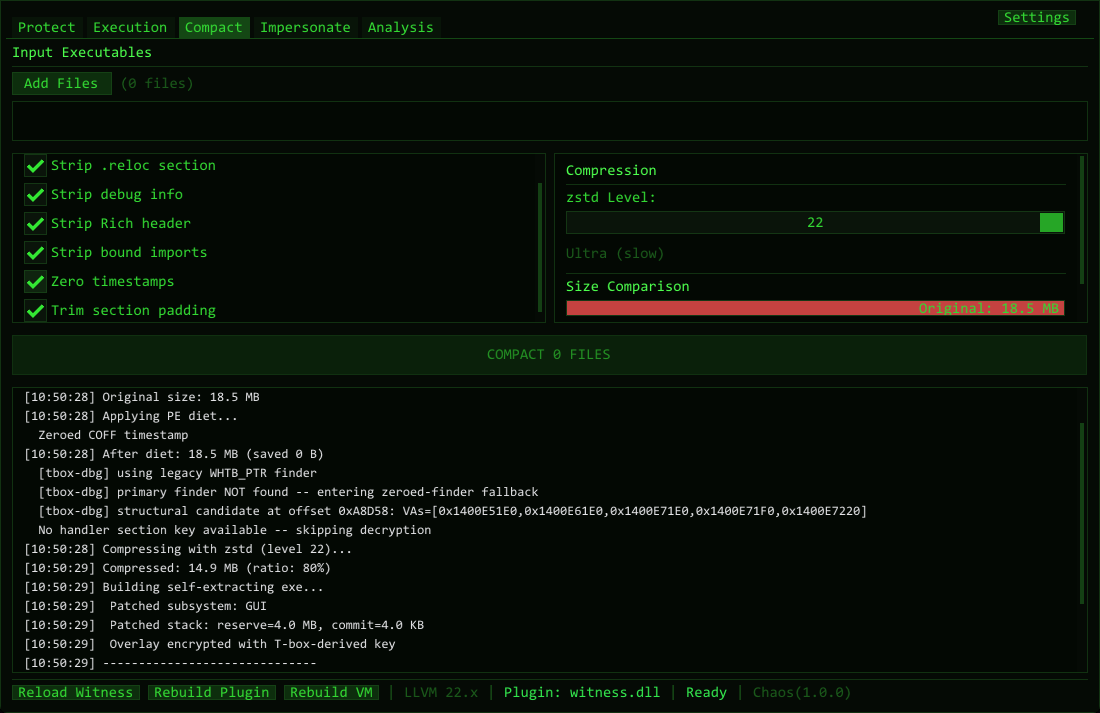1100x713 pixels.
Task: Click the log output scrollbar
Action: 1081,513
